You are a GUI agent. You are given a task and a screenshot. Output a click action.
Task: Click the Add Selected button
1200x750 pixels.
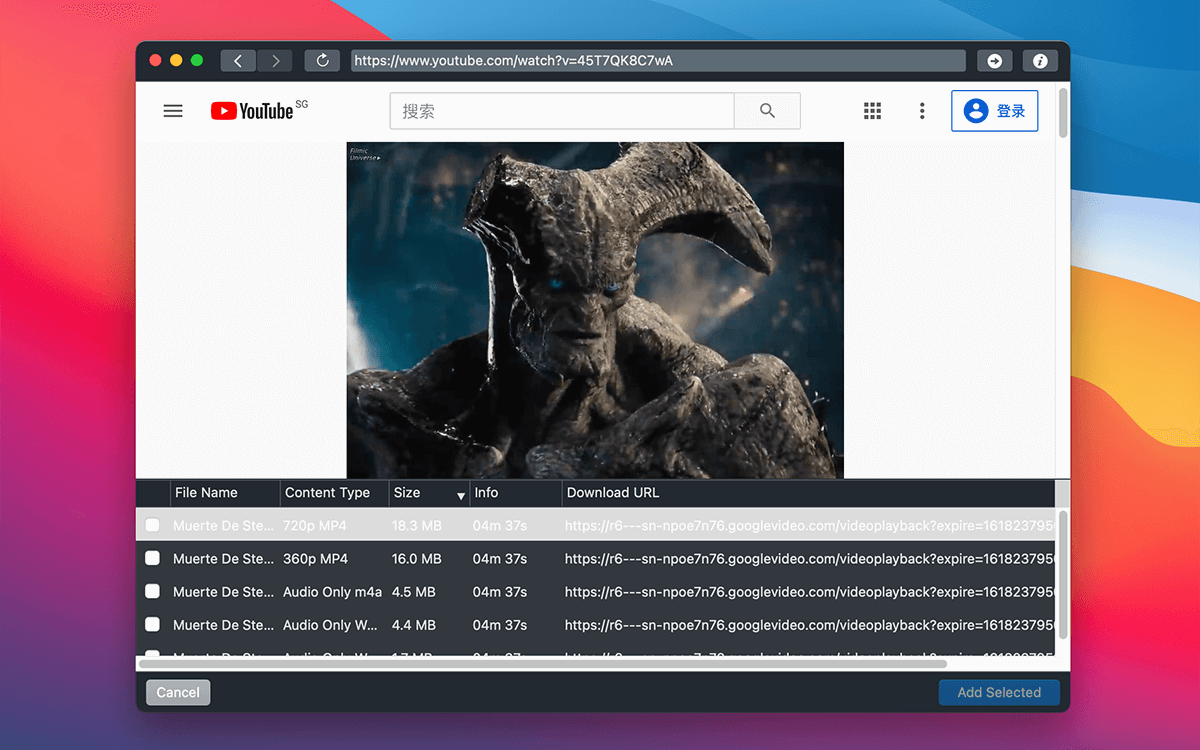[999, 692]
